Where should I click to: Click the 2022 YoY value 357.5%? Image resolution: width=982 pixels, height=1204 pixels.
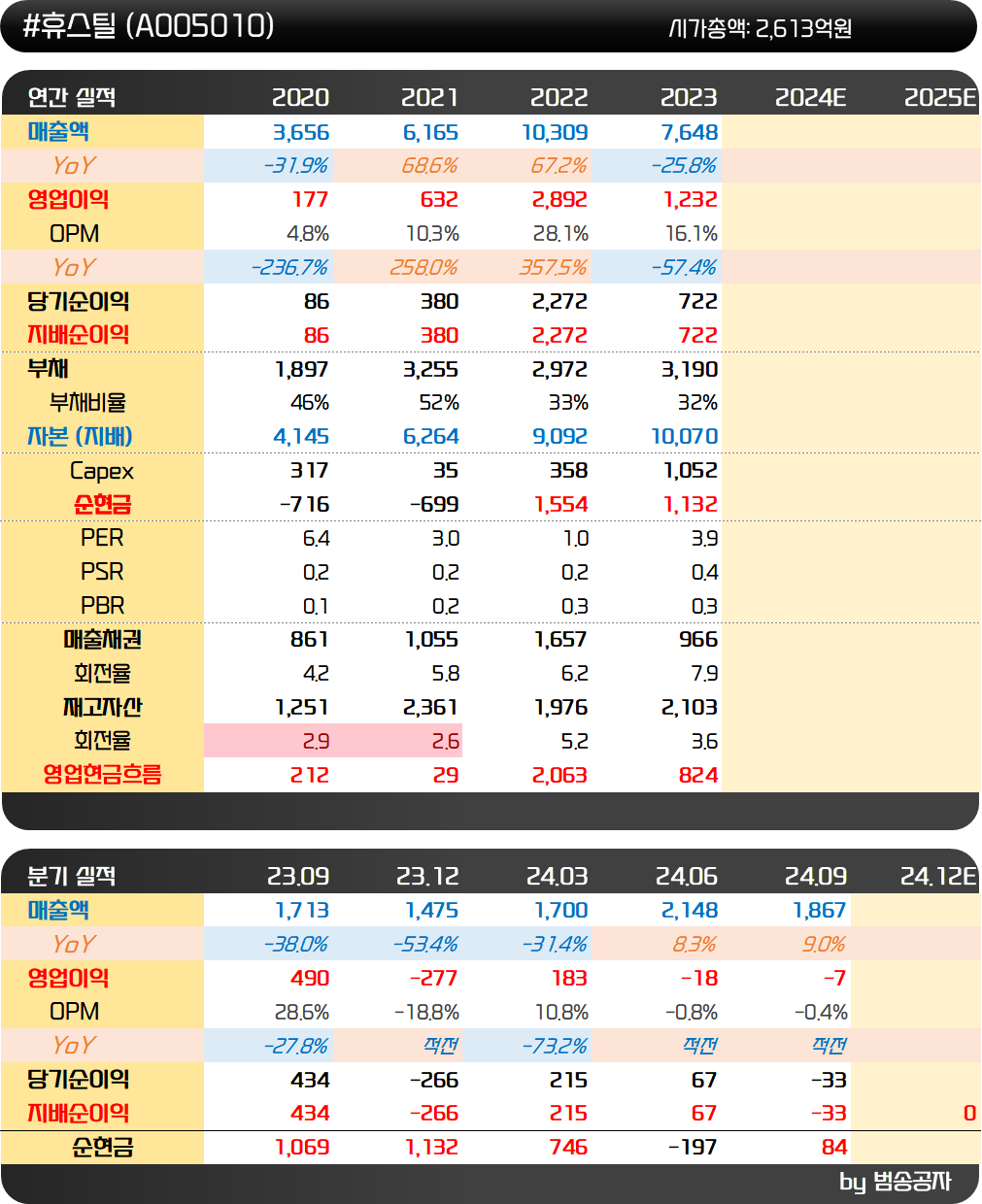coord(554,268)
